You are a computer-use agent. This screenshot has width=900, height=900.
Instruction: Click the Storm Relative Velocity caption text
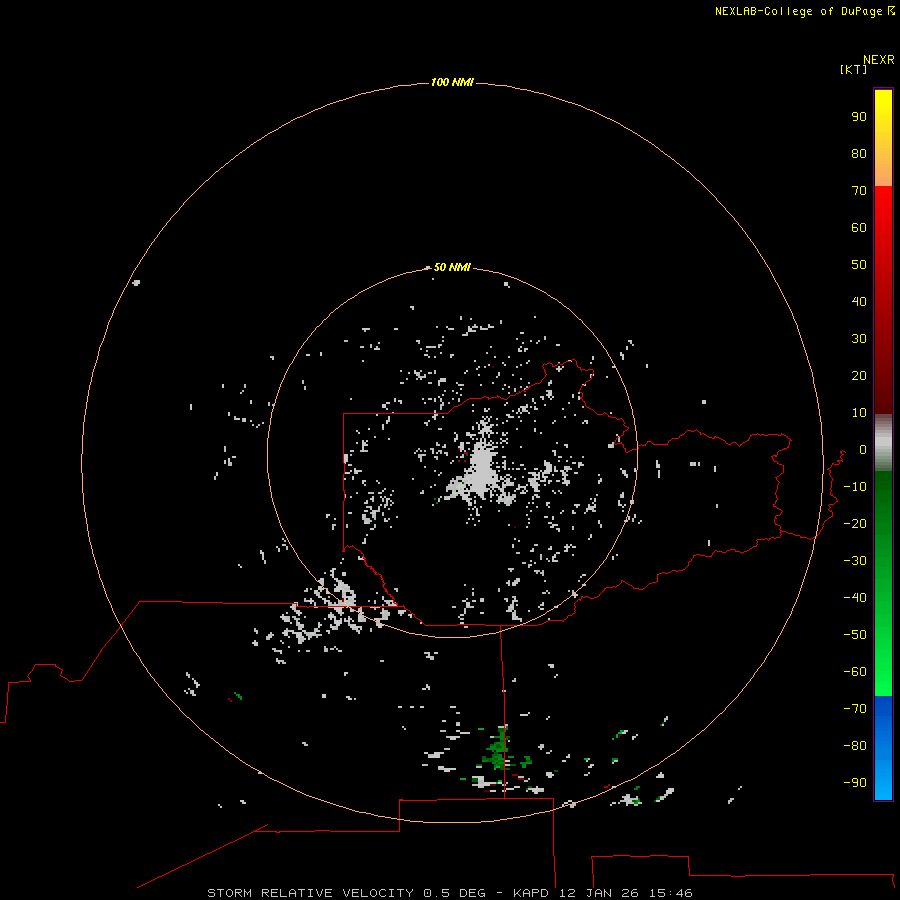click(450, 893)
